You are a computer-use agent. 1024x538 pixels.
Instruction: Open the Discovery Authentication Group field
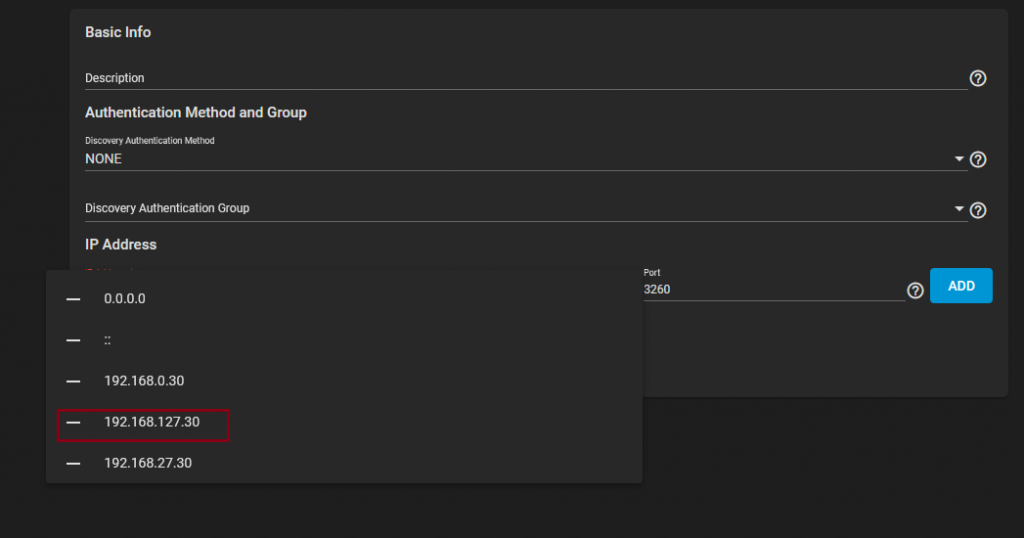tap(500, 209)
